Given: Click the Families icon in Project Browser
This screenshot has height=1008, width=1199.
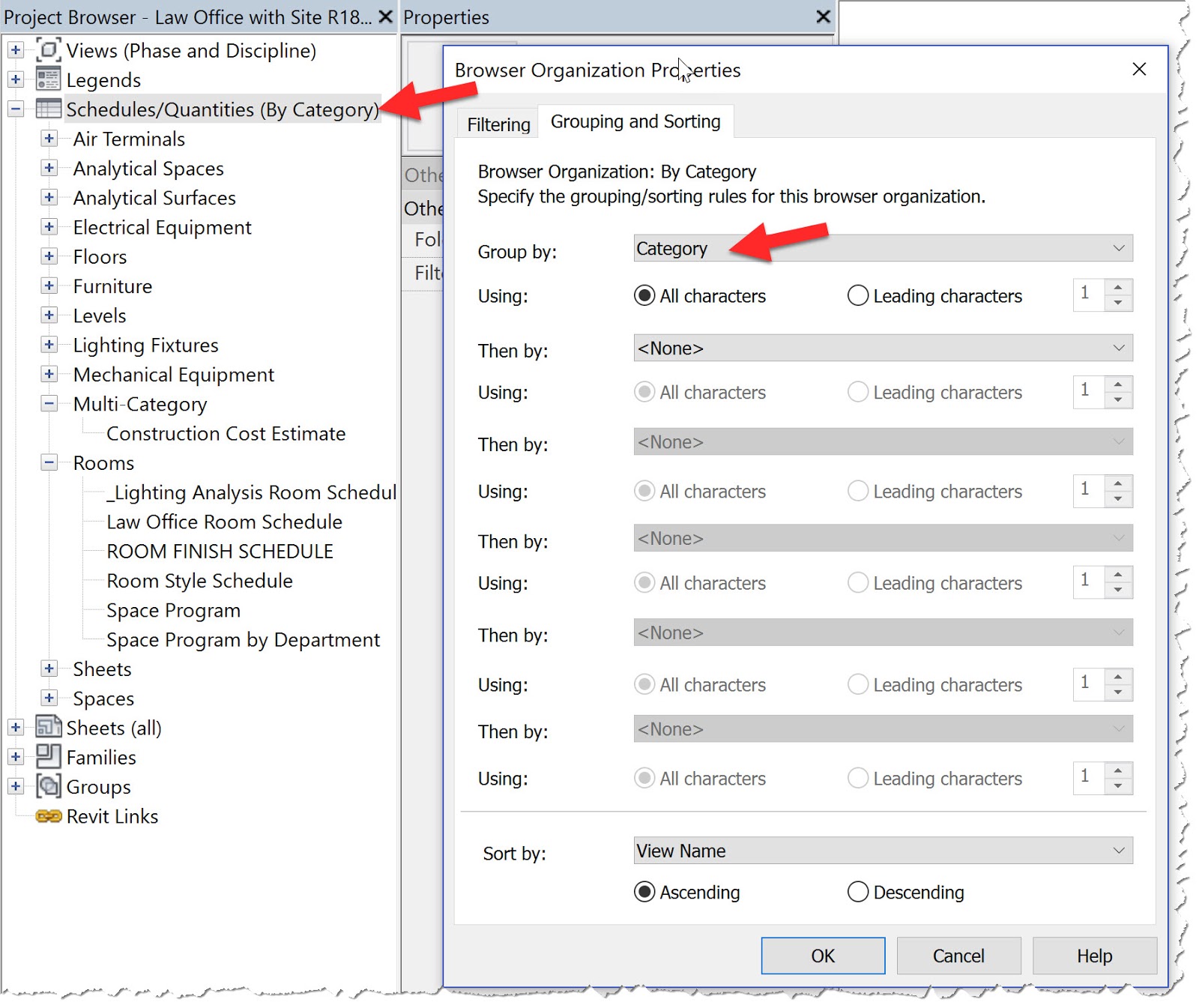Looking at the screenshot, I should tap(46, 757).
